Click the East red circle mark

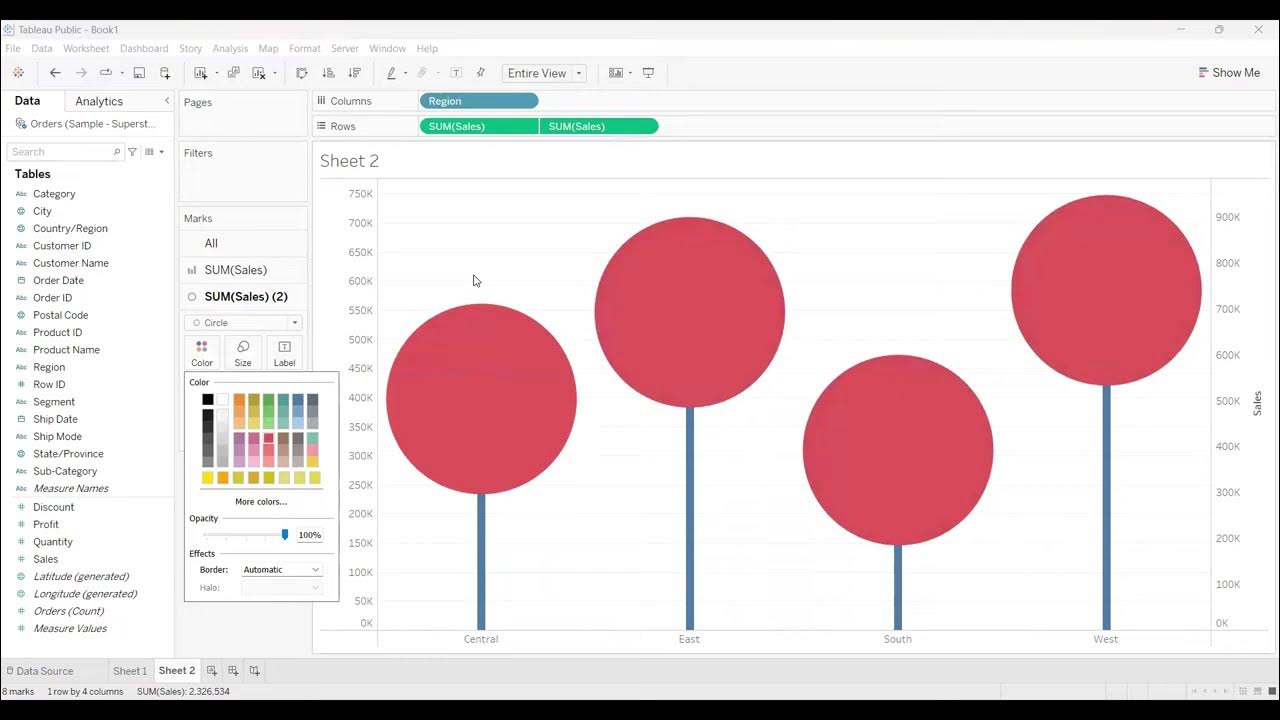point(690,312)
